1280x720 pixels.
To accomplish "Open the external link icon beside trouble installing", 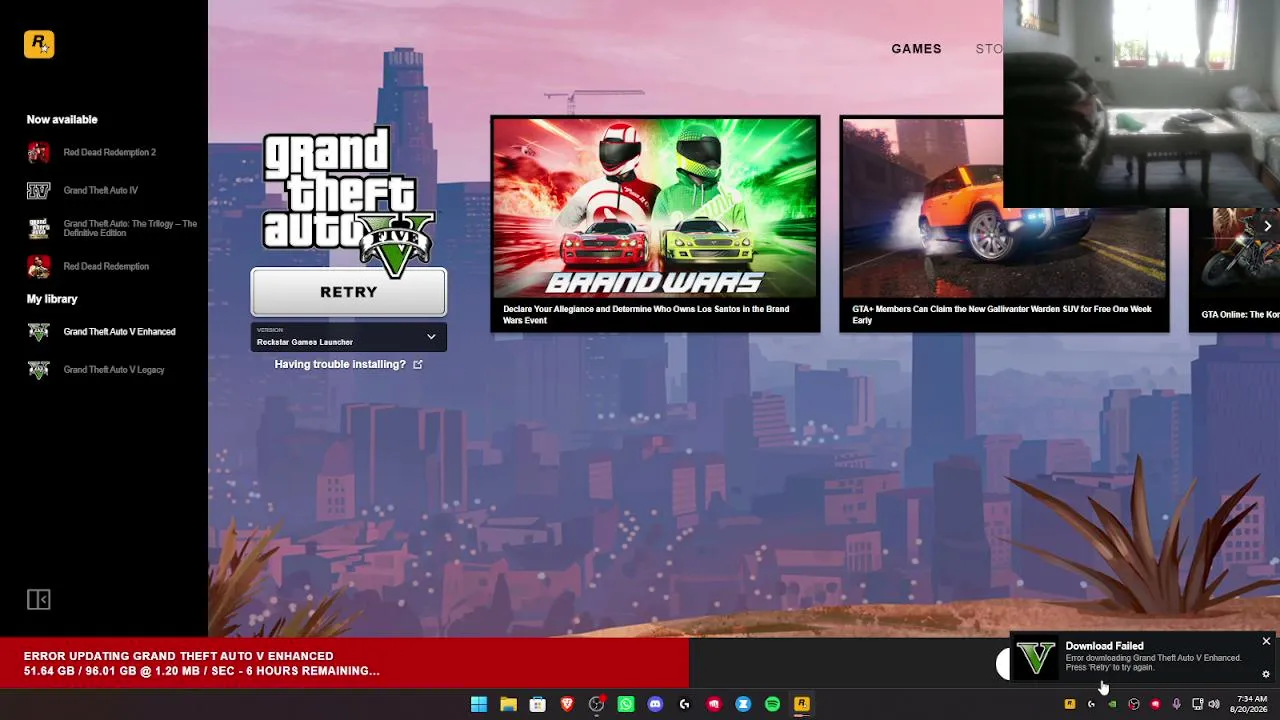I will click(x=418, y=364).
